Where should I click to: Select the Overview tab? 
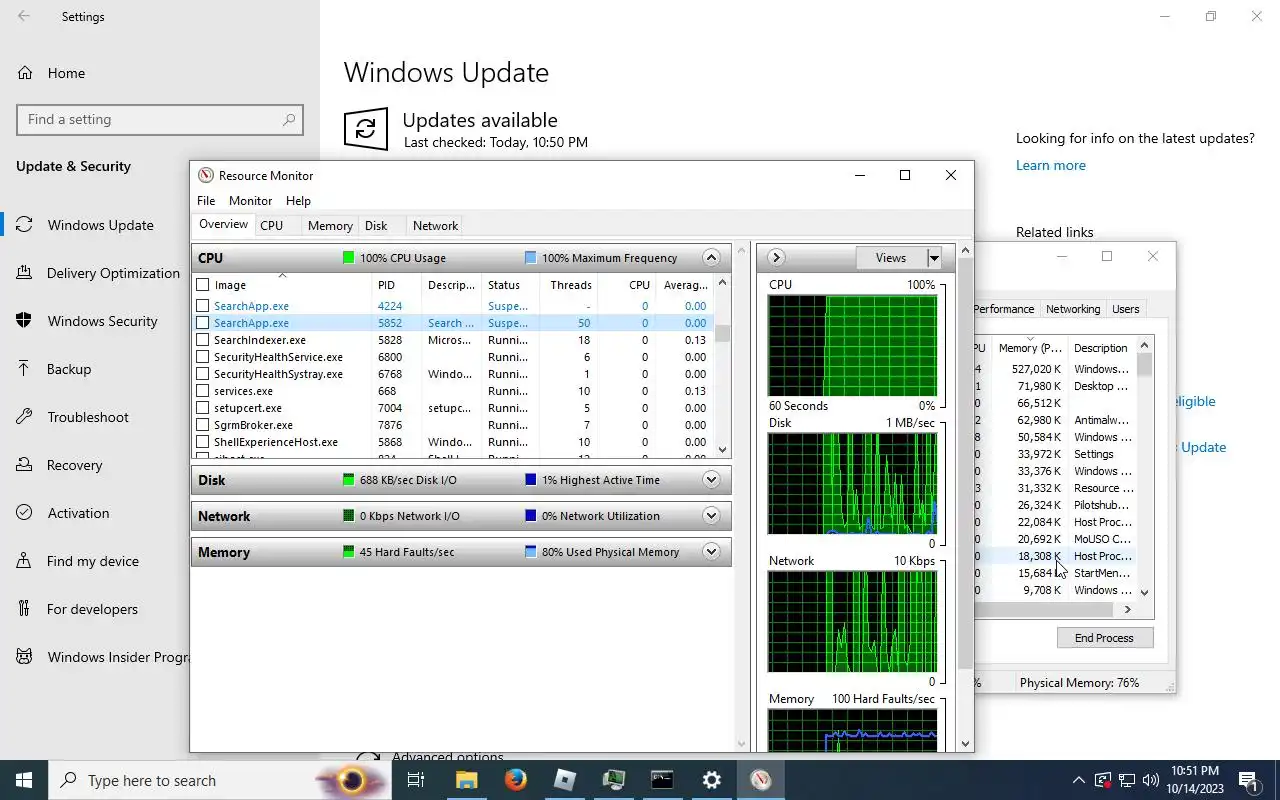pos(224,225)
